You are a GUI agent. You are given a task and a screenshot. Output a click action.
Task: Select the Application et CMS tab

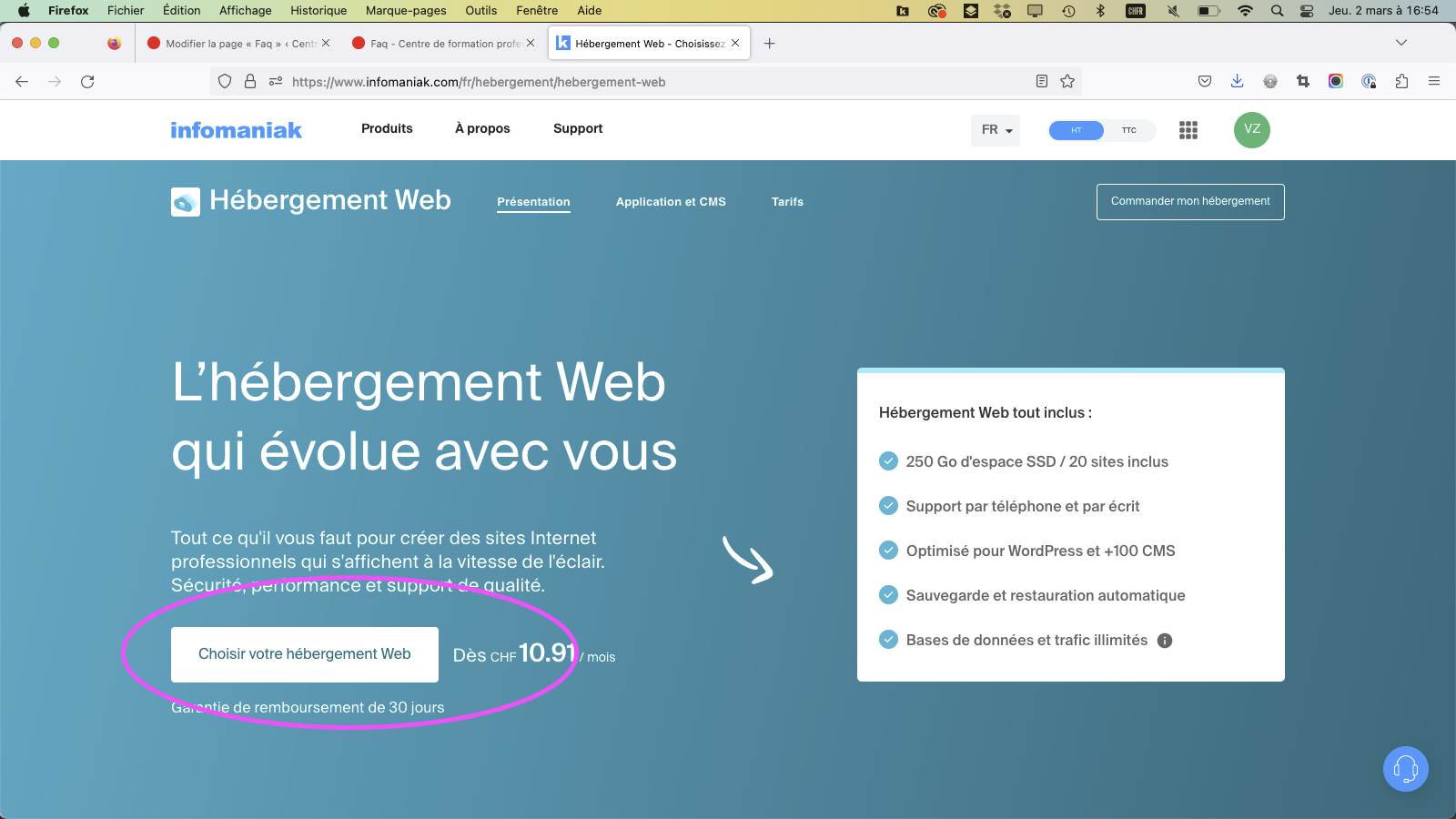(671, 202)
